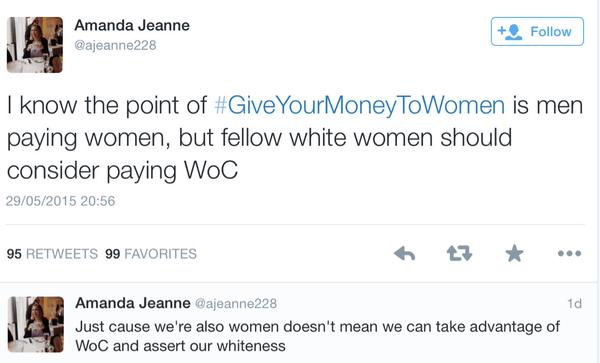This screenshot has height=363, width=600.
Task: Favorite the tweet with the star icon
Action: pos(514,253)
